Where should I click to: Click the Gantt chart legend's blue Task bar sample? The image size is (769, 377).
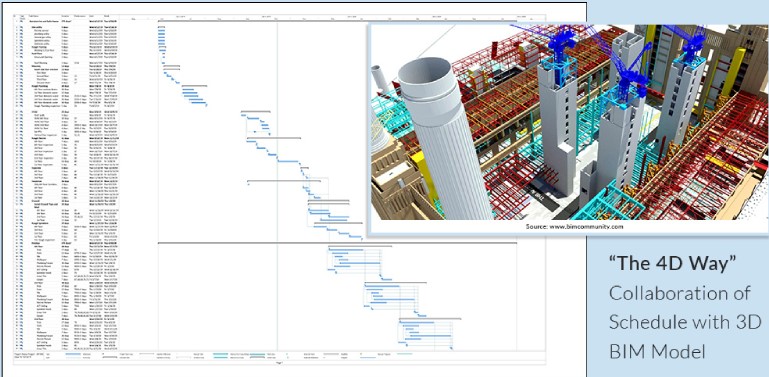click(x=73, y=353)
